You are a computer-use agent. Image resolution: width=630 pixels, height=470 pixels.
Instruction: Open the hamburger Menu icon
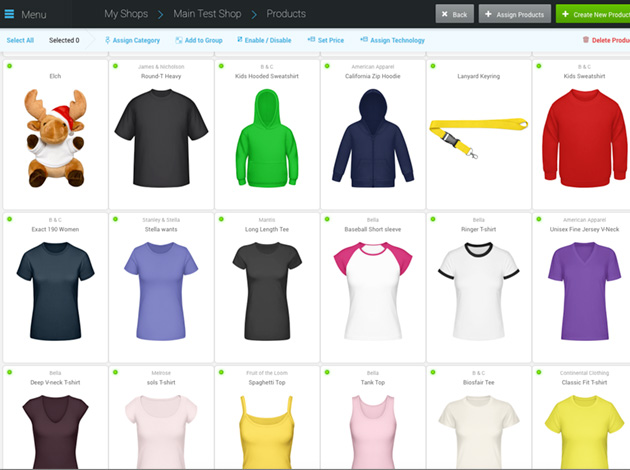tap(9, 14)
